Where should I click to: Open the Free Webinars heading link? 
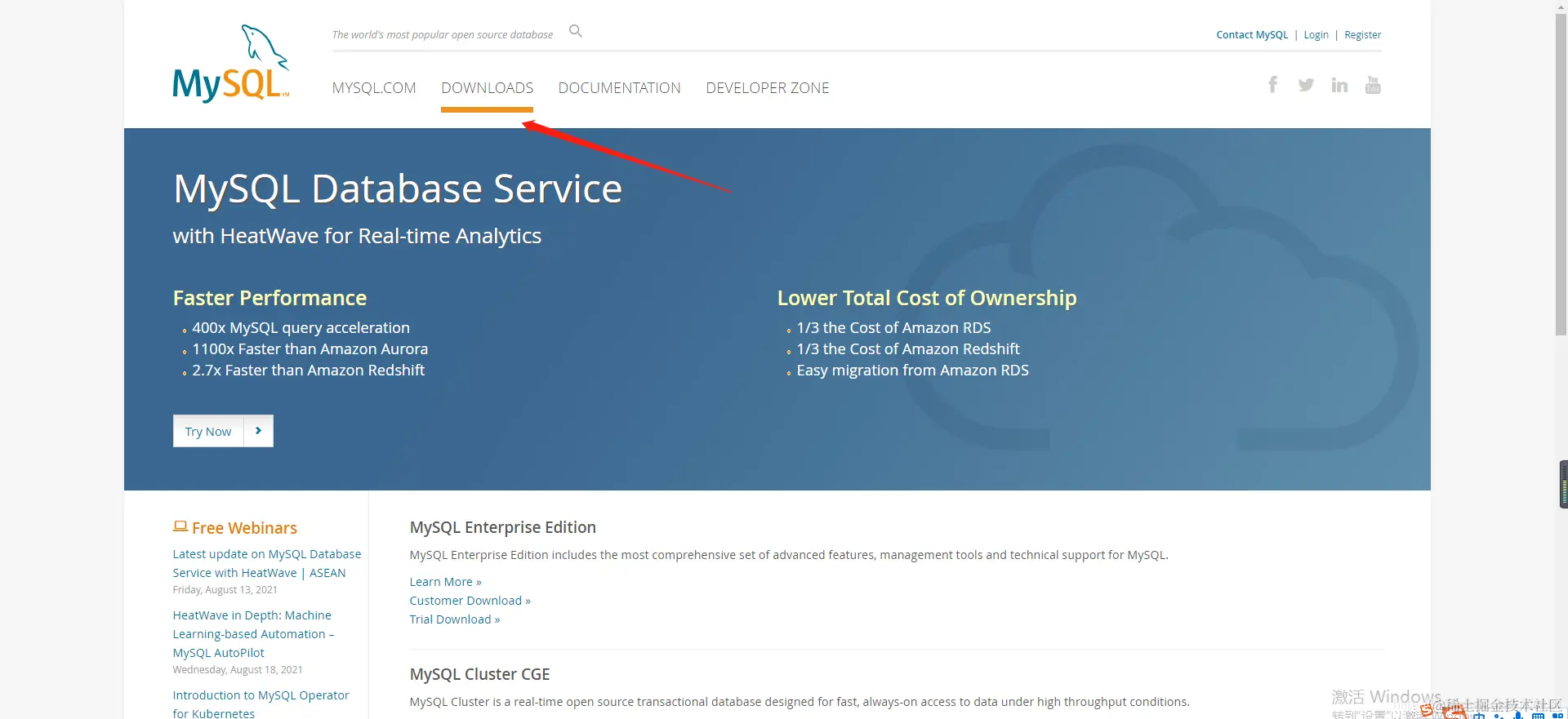[x=244, y=528]
